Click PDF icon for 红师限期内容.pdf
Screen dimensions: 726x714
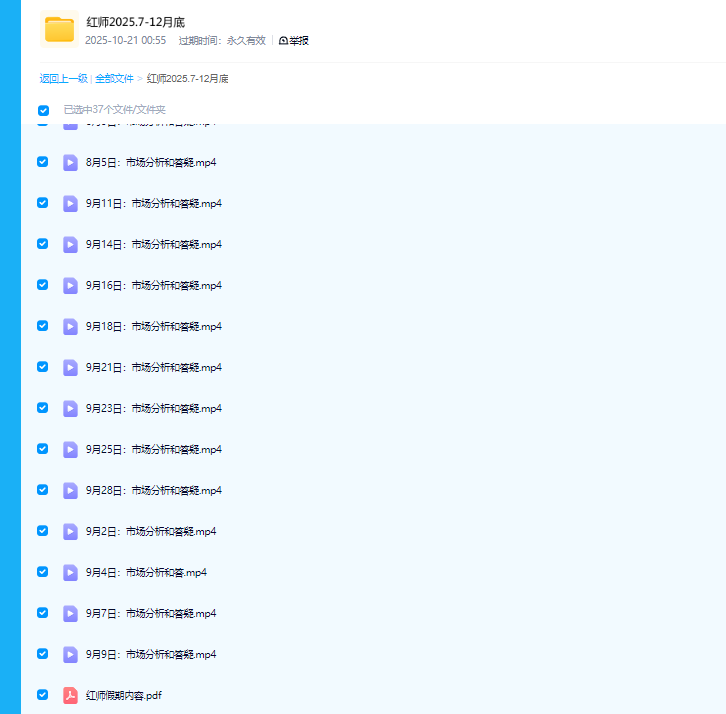70,695
